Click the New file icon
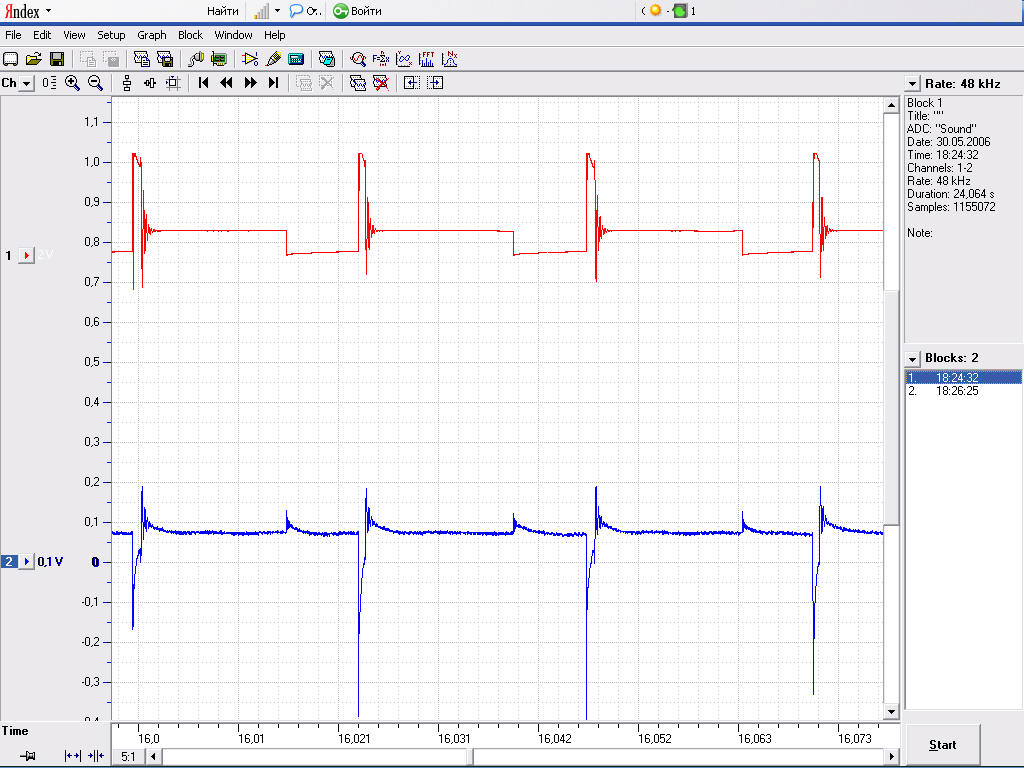This screenshot has height=768, width=1024. 10,59
